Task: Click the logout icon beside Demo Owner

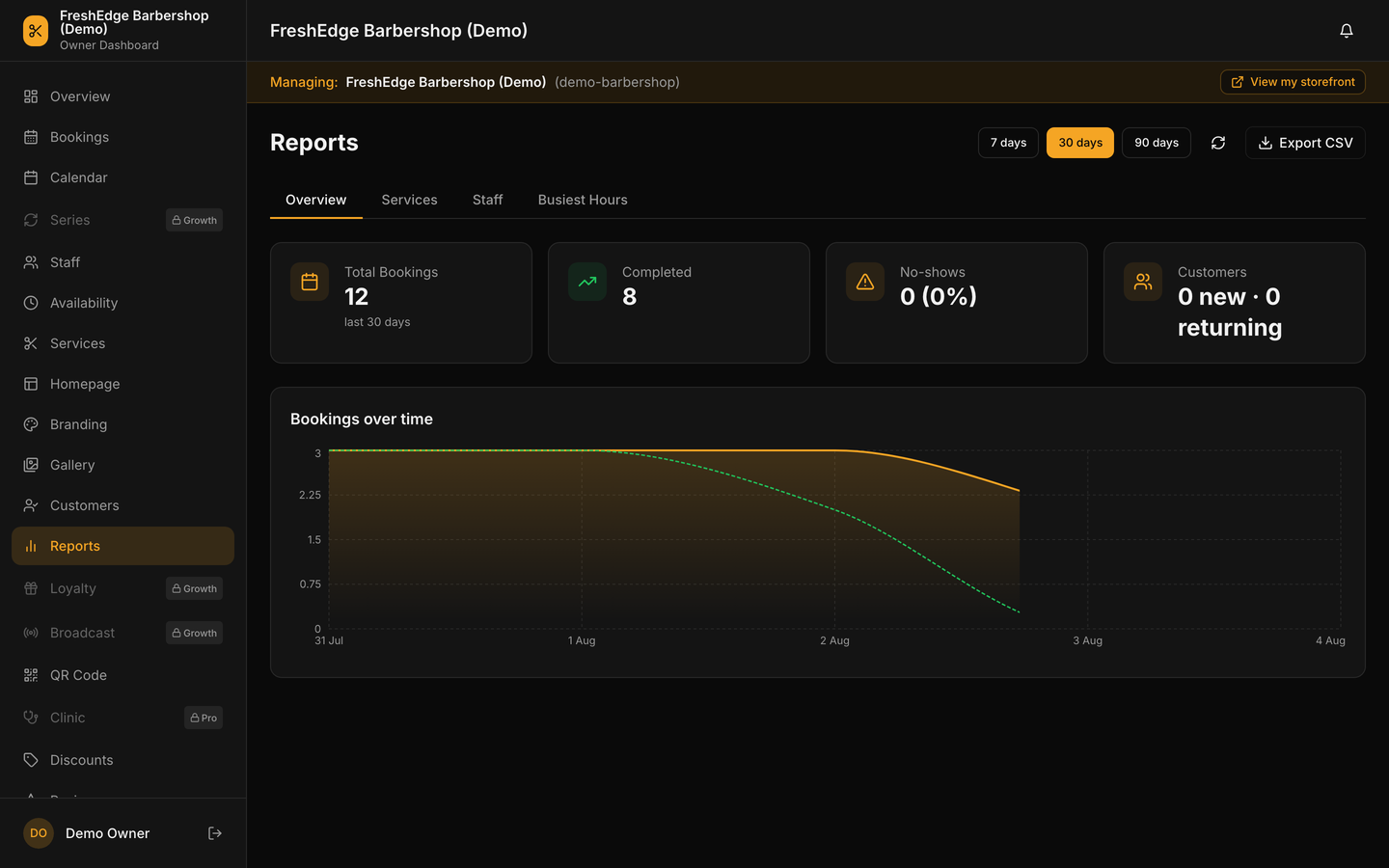Action: click(x=215, y=833)
